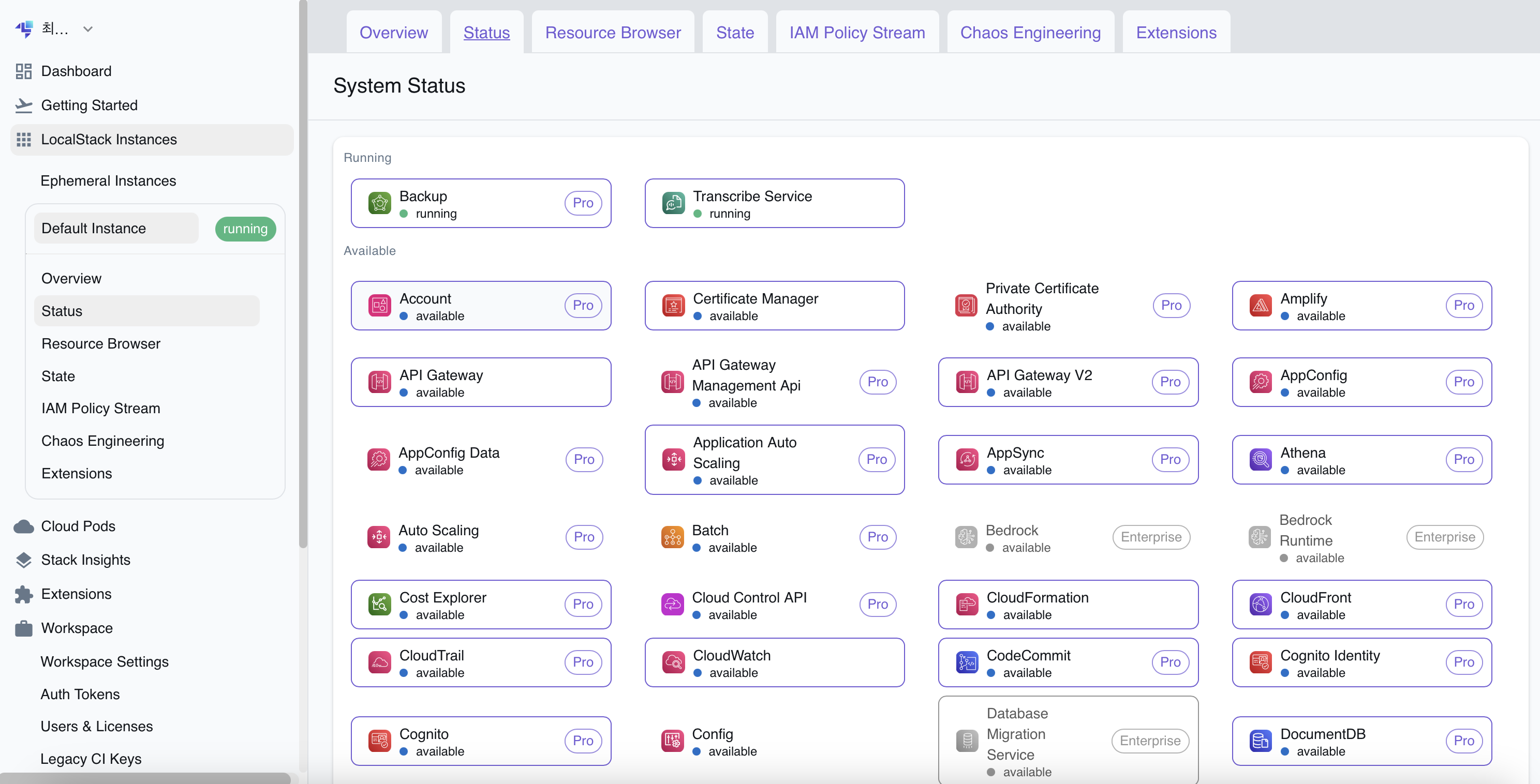Switch to the Overview tab
The width and height of the screenshot is (1540, 784).
coord(393,32)
